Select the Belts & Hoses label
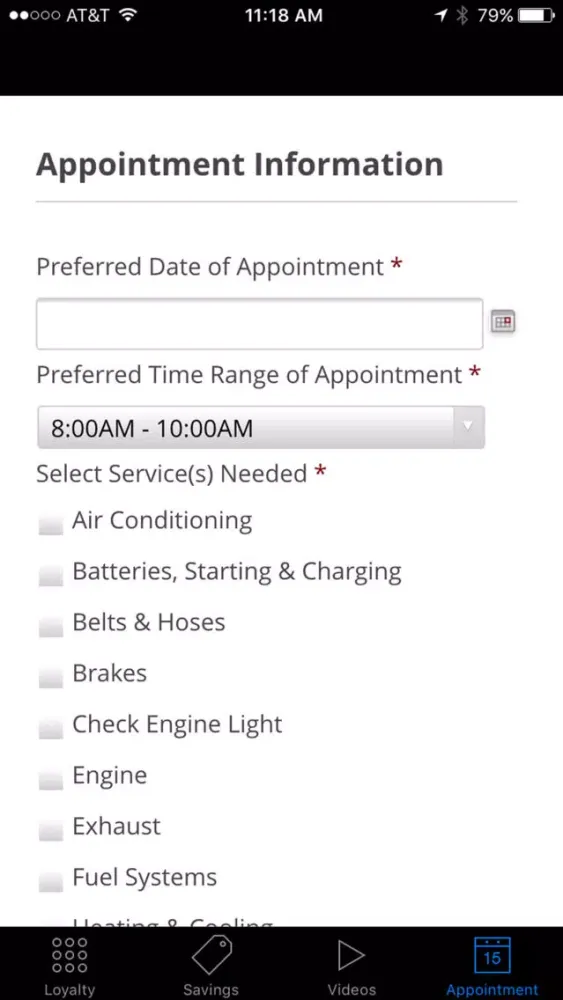 [149, 622]
